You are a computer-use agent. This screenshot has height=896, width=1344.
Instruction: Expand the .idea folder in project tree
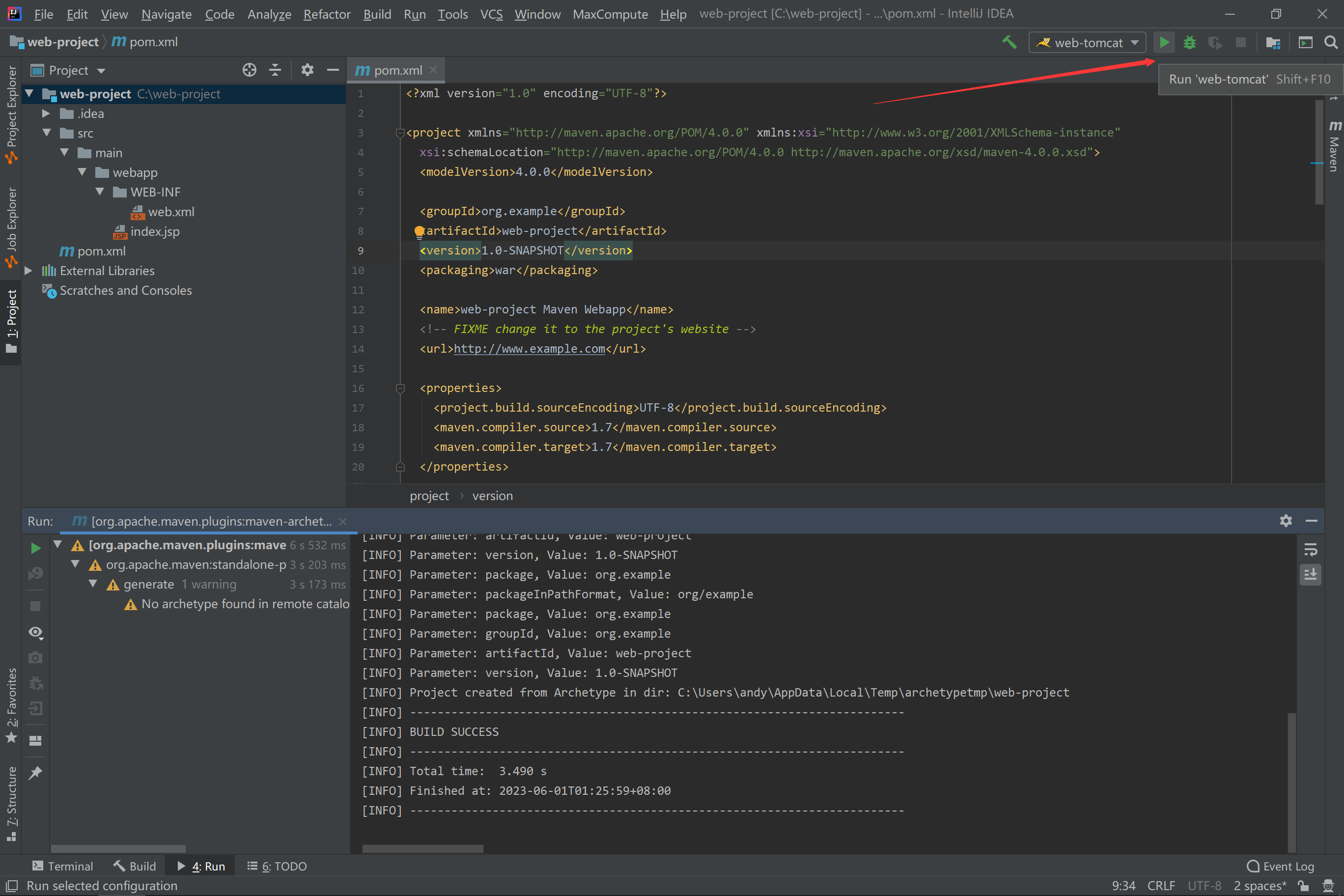pyautogui.click(x=46, y=113)
